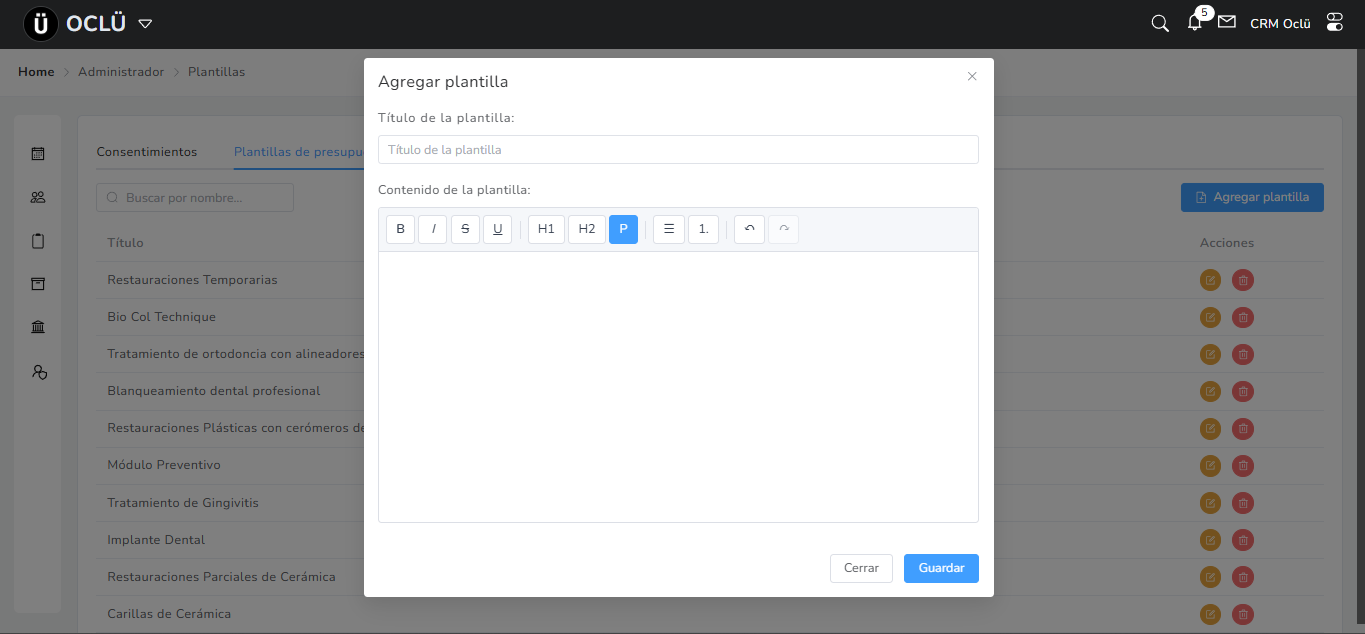This screenshot has width=1365, height=634.
Task: Select the Restauraciones Temporarias row text
Action: click(x=192, y=280)
